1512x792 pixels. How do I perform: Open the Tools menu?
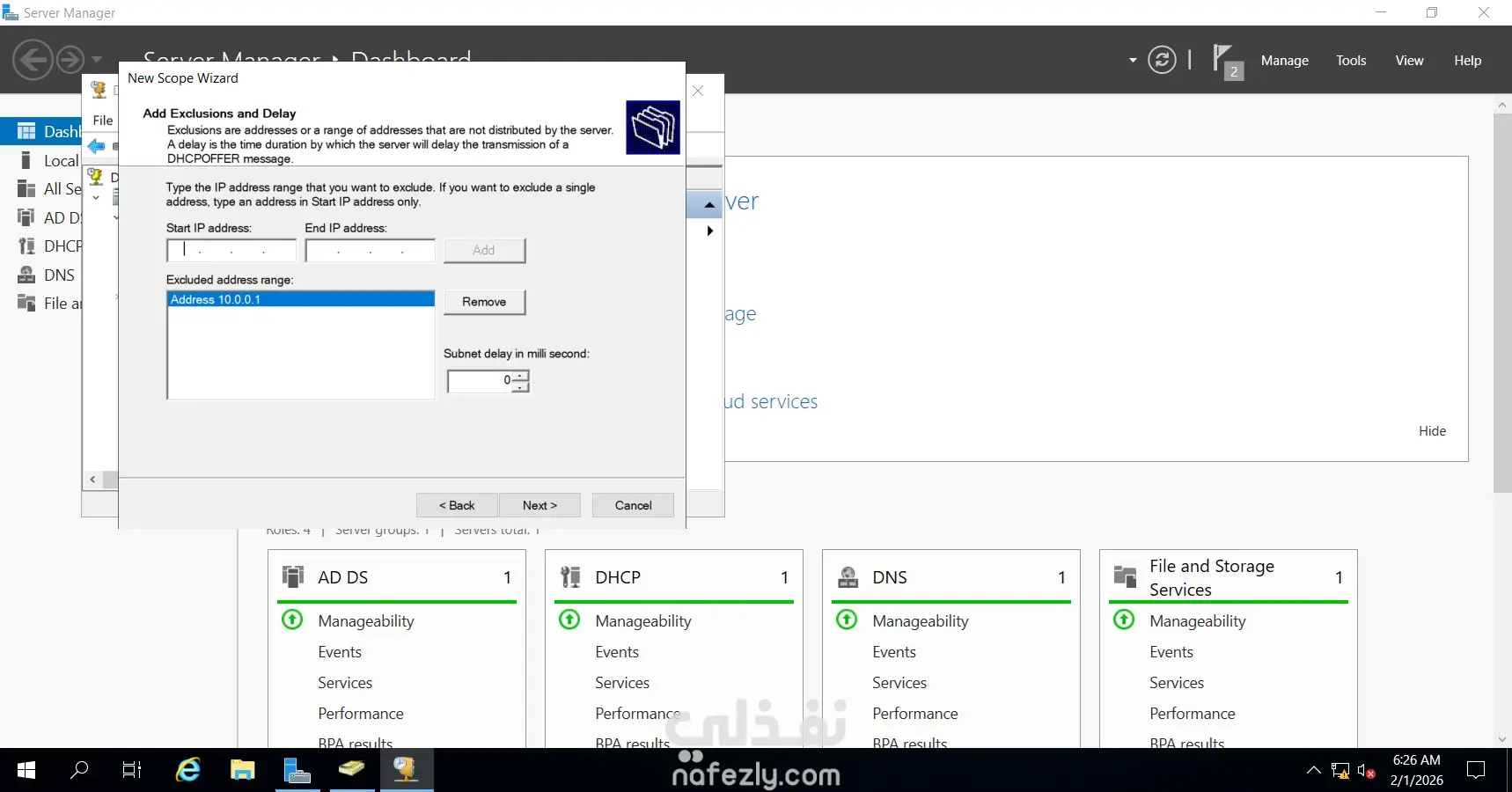coord(1351,61)
